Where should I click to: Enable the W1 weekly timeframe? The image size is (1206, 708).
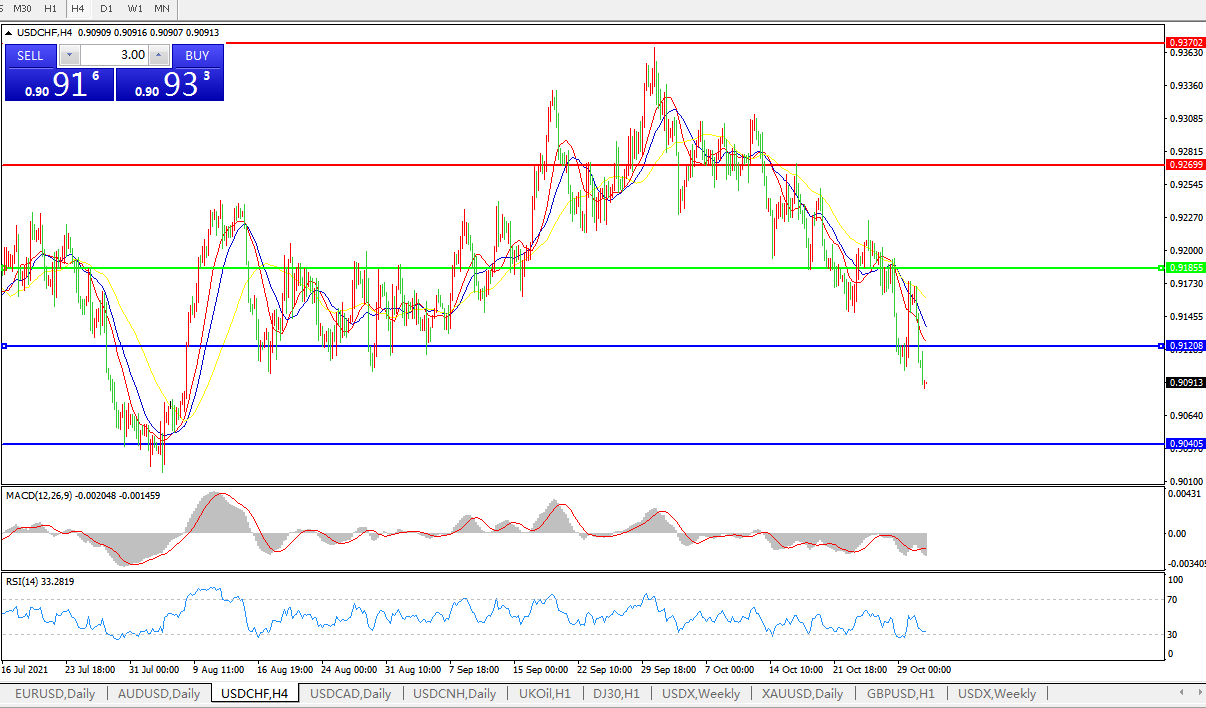pos(135,8)
